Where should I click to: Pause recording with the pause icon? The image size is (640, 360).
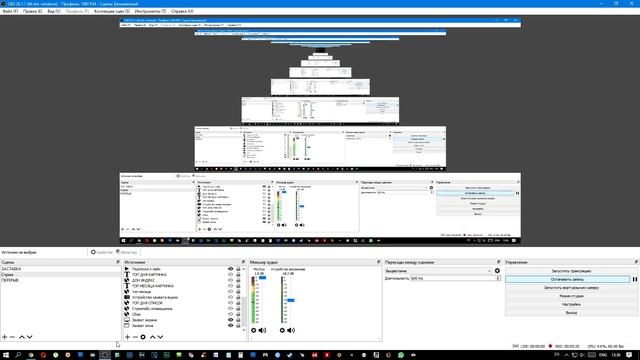coord(635,279)
